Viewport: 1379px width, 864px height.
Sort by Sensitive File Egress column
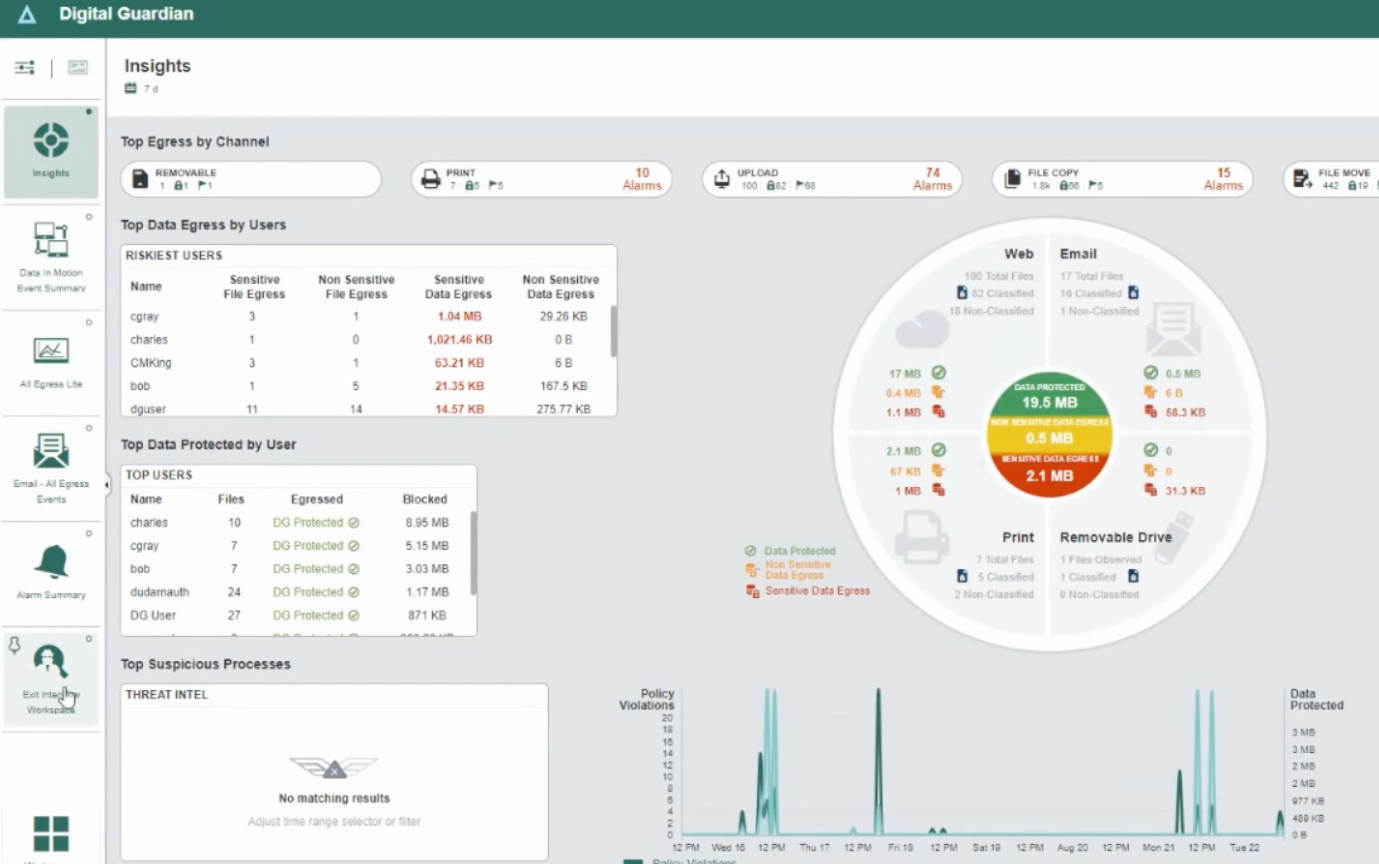coord(254,287)
